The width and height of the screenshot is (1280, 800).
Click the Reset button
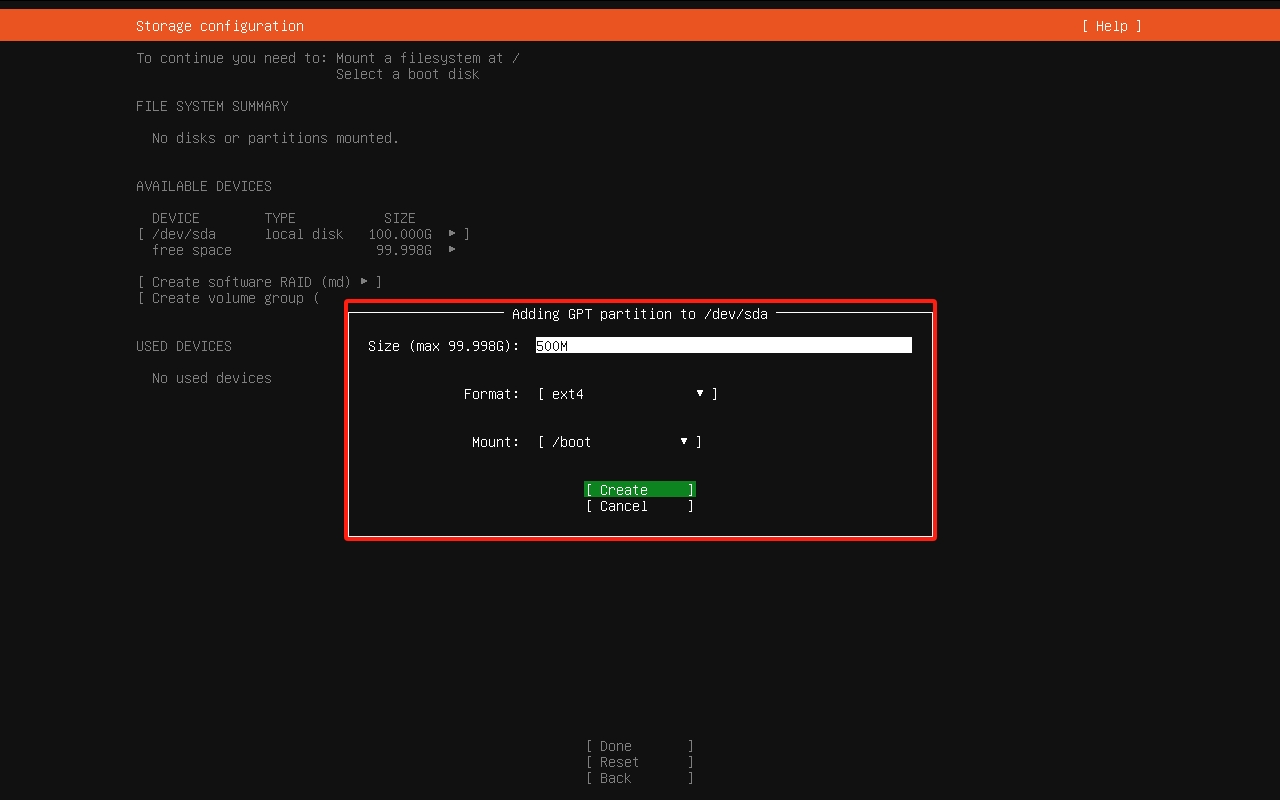[x=640, y=762]
